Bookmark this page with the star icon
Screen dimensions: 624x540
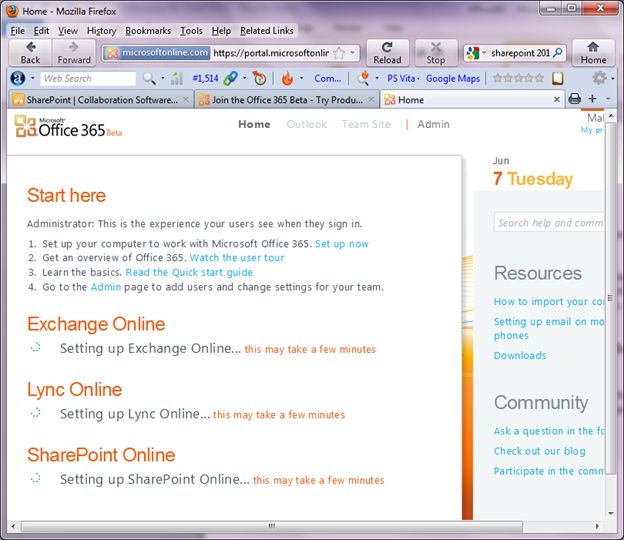click(x=339, y=53)
